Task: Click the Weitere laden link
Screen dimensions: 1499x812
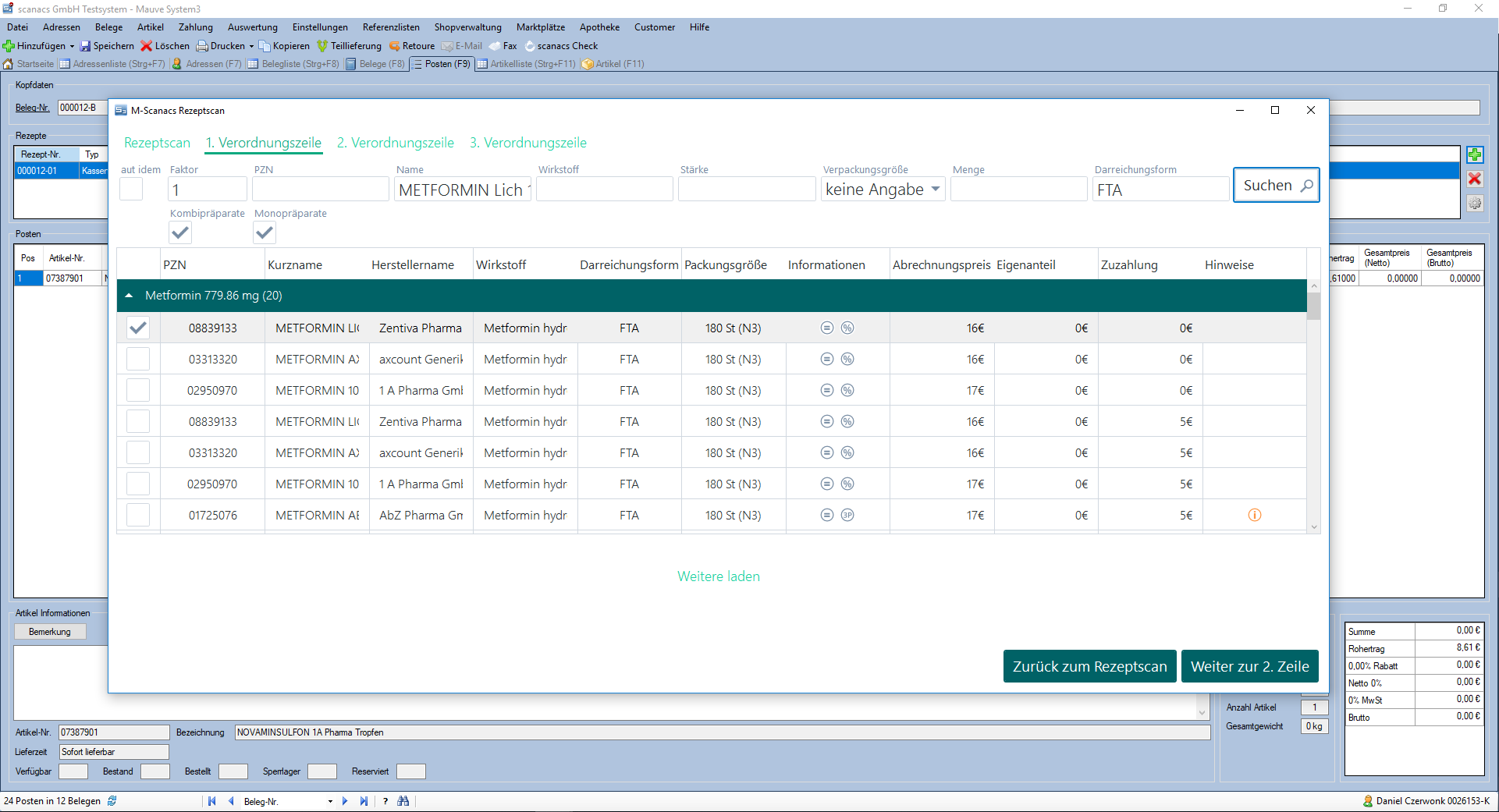Action: click(718, 576)
